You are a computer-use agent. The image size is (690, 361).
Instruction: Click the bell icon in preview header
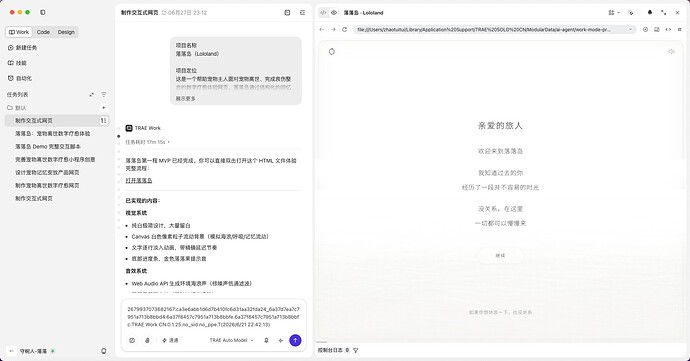click(650, 13)
